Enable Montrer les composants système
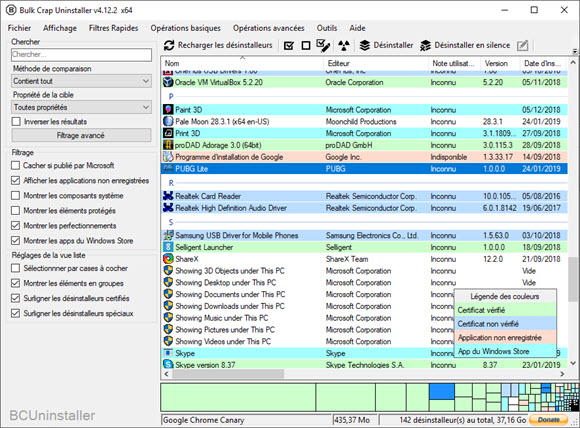This screenshot has height=428, width=580. (16, 195)
